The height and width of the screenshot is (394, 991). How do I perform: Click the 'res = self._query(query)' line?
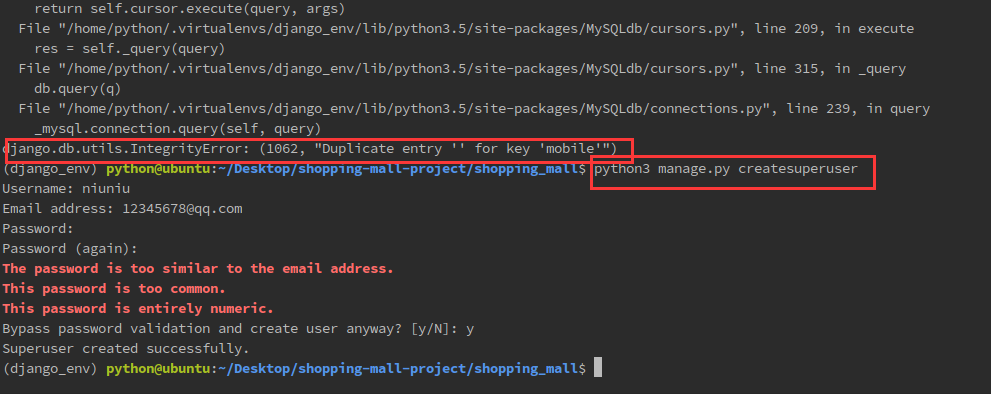pos(130,49)
